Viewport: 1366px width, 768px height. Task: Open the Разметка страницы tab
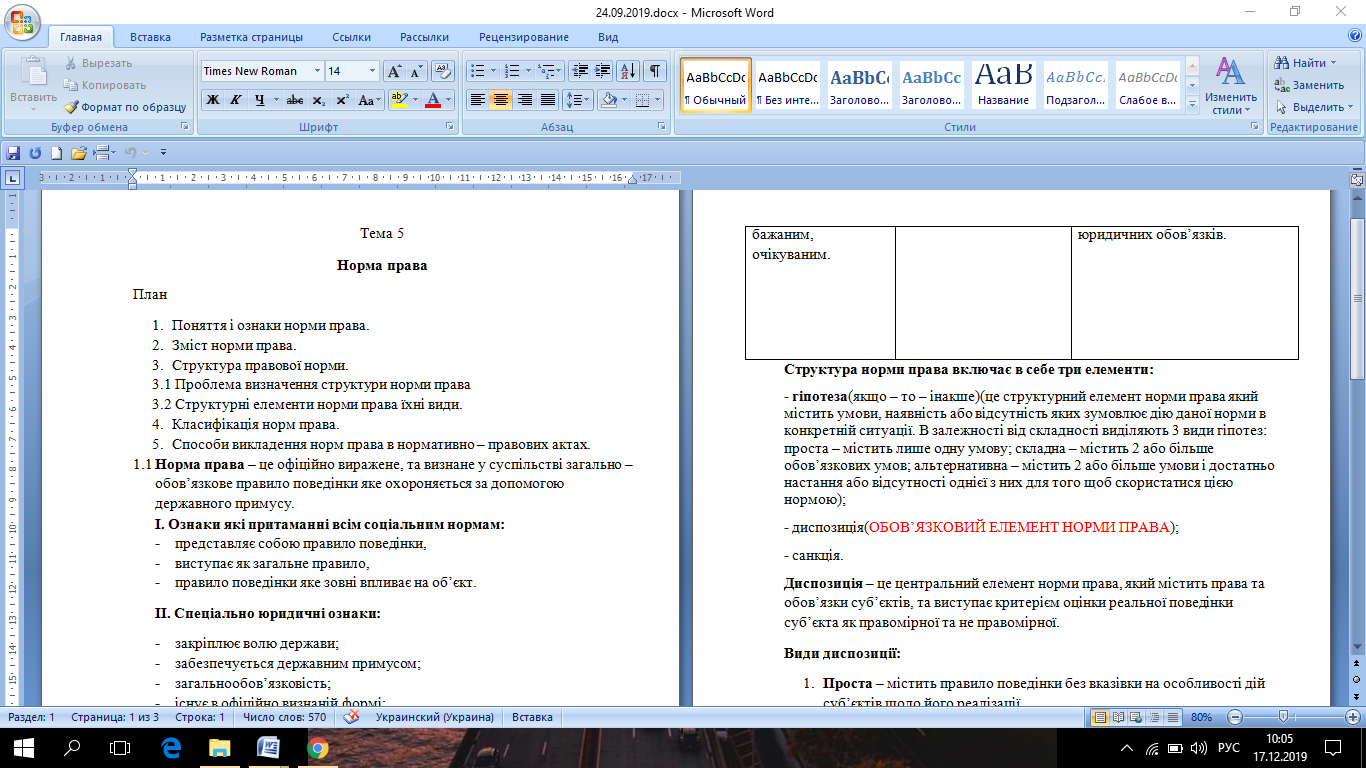pyautogui.click(x=251, y=37)
